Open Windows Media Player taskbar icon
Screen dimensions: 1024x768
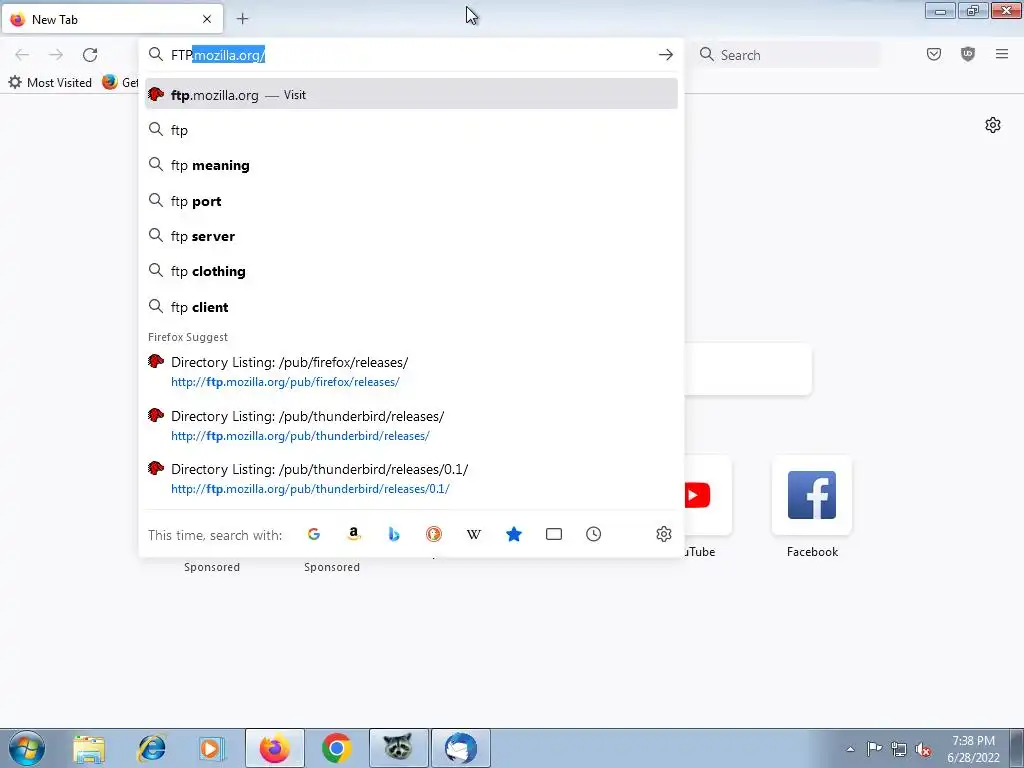tap(212, 748)
